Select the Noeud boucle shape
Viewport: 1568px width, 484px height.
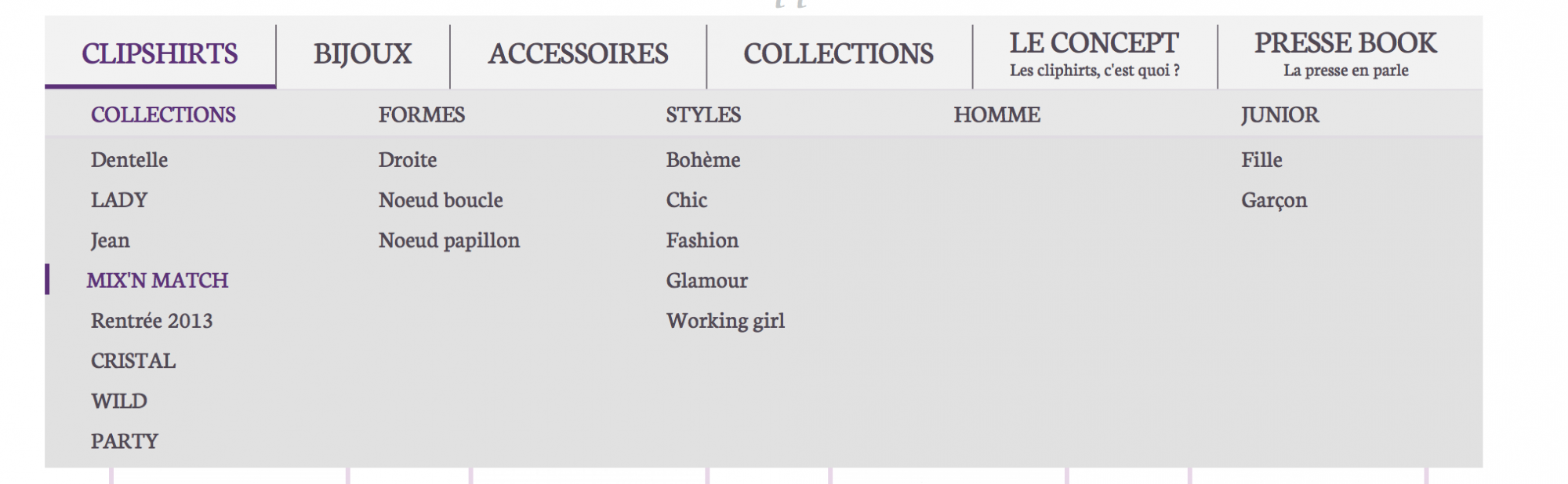click(441, 200)
